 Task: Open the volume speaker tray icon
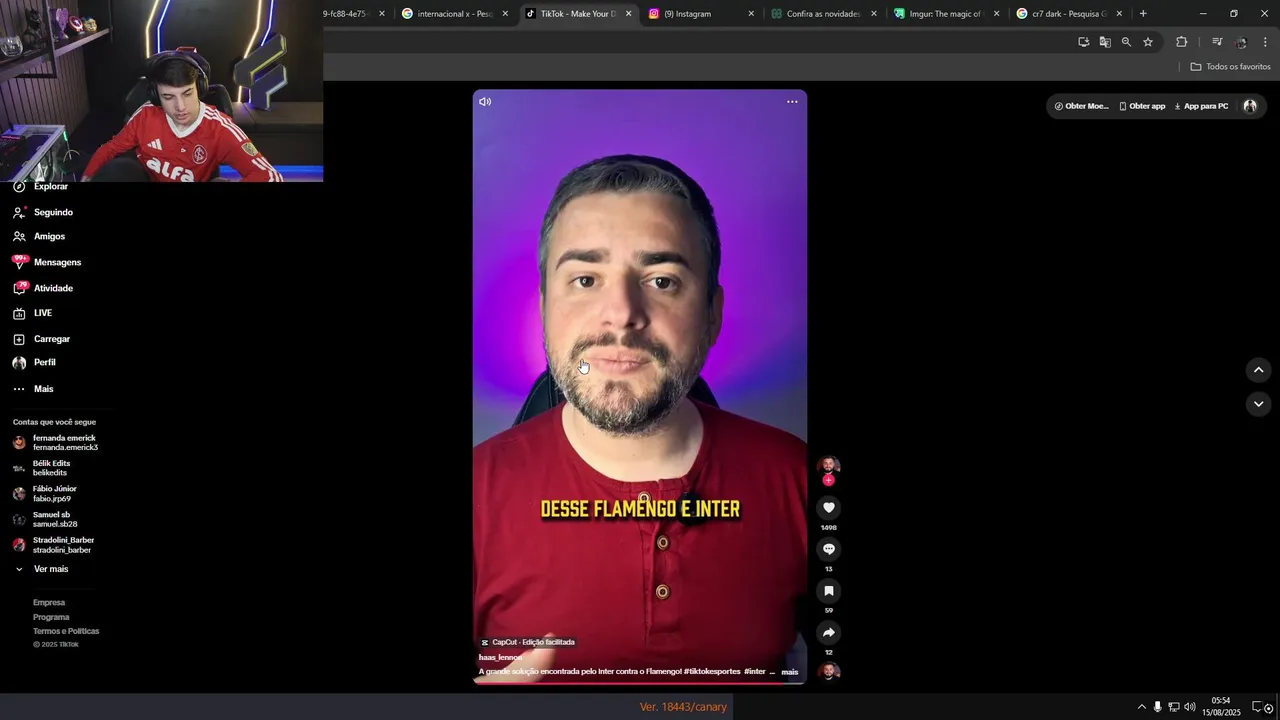[x=1189, y=707]
